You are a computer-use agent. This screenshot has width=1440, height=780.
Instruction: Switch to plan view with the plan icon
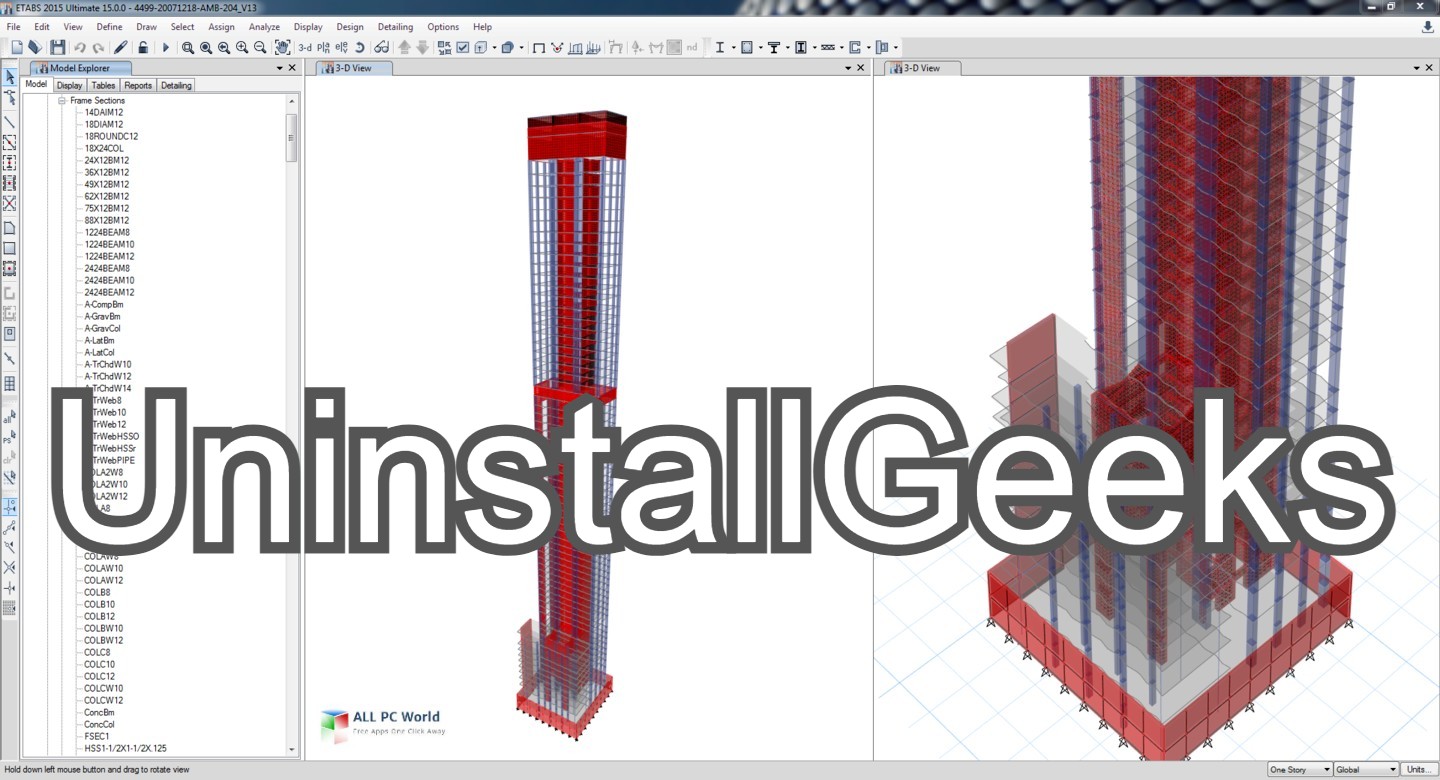tap(324, 47)
